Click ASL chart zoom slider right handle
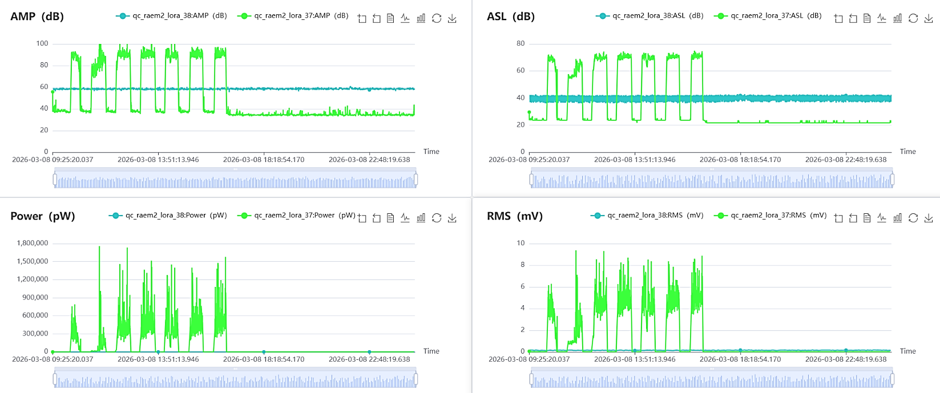Screen dimensions: 940x393 pyautogui.click(x=892, y=179)
